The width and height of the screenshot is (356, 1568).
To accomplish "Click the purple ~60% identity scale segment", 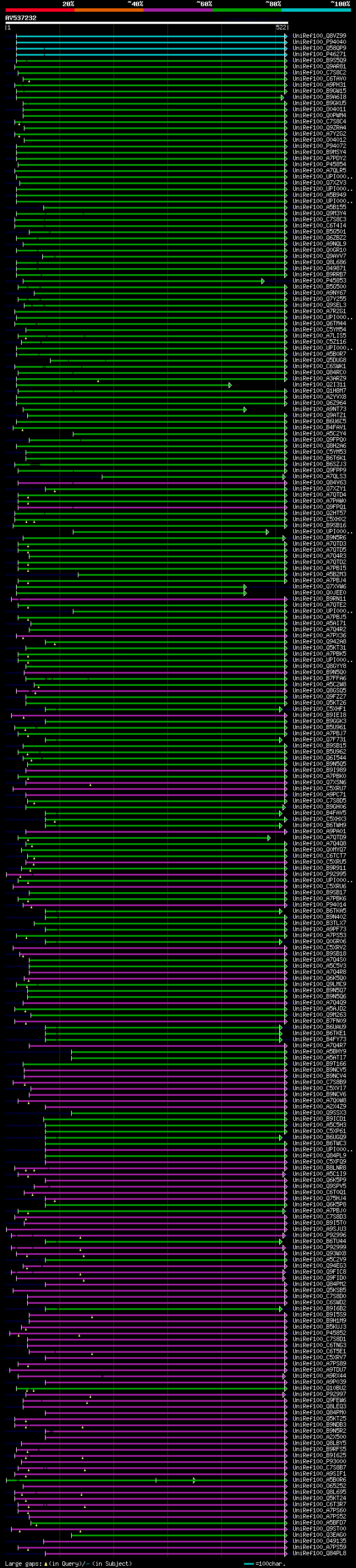I will pyautogui.click(x=179, y=10).
